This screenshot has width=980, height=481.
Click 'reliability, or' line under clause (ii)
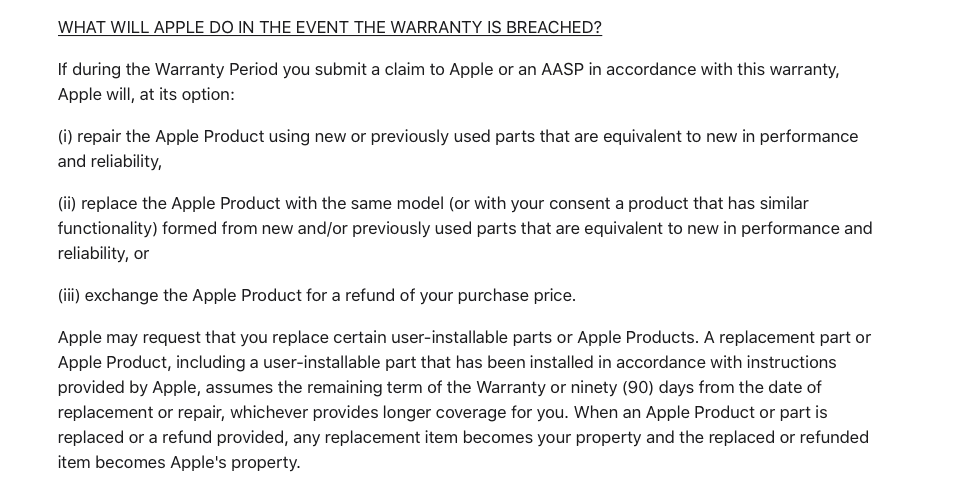pyautogui.click(x=103, y=253)
